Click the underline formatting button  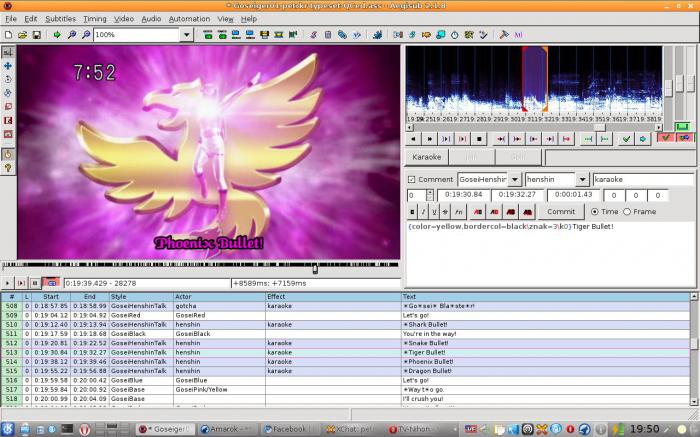434,212
